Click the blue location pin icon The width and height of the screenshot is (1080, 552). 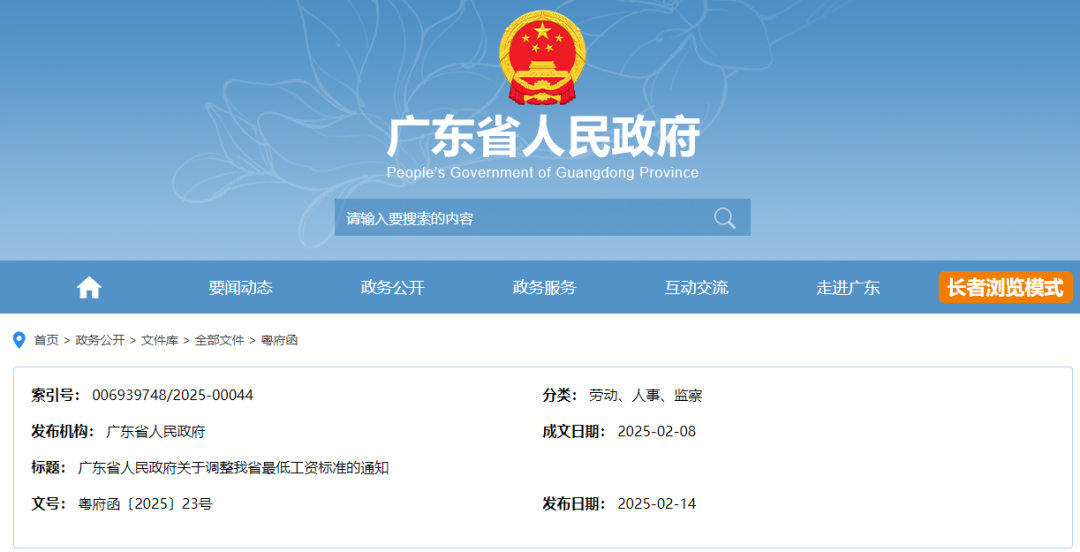pyautogui.click(x=18, y=340)
